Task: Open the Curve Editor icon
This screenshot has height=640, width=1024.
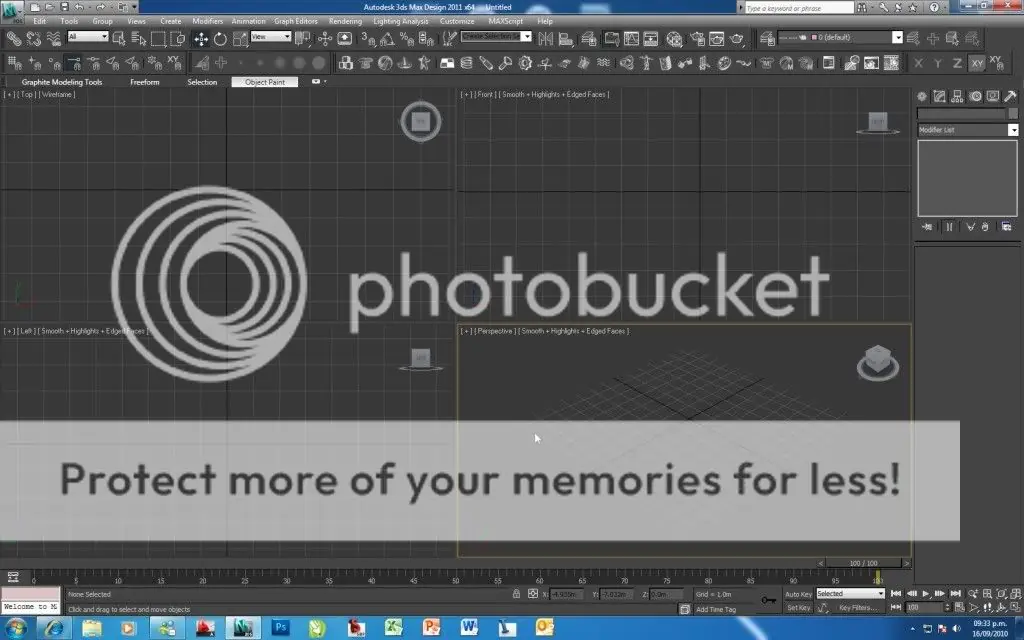Action: (x=631, y=39)
